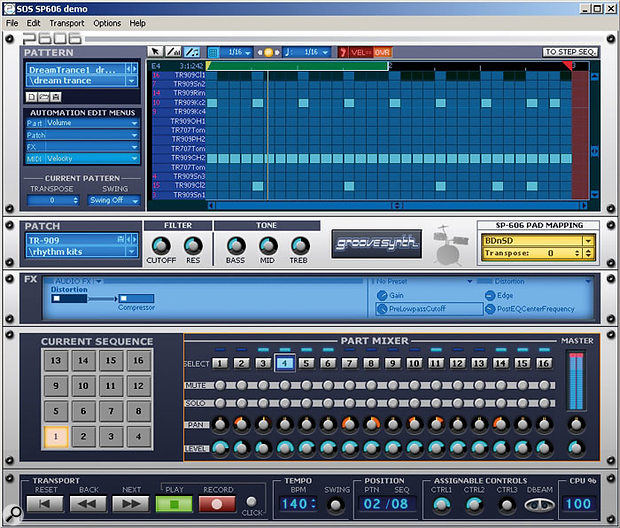The image size is (620, 528).
Task: Click the red Record button
Action: click(x=217, y=504)
